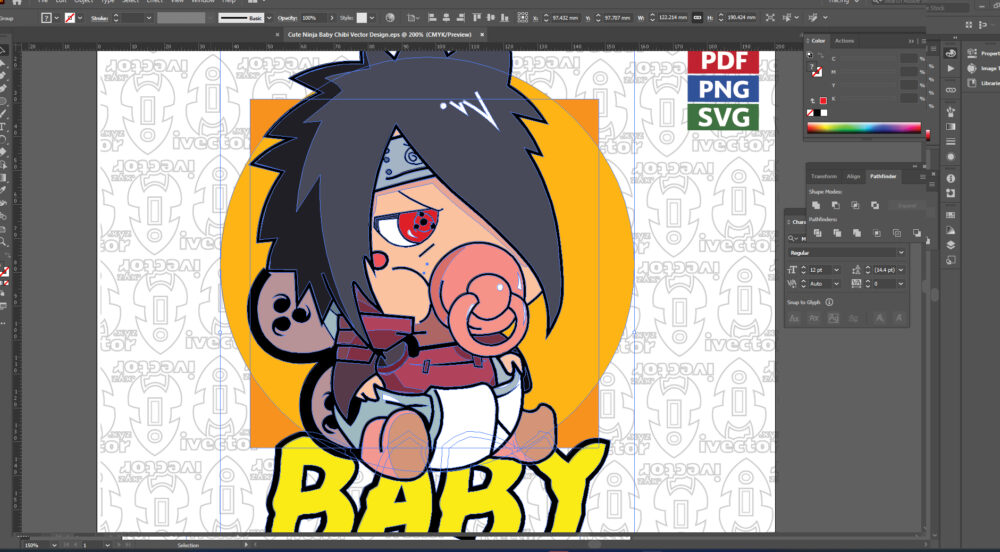1000x552 pixels.
Task: Open the Basic brush definition dropdown
Action: (269, 18)
